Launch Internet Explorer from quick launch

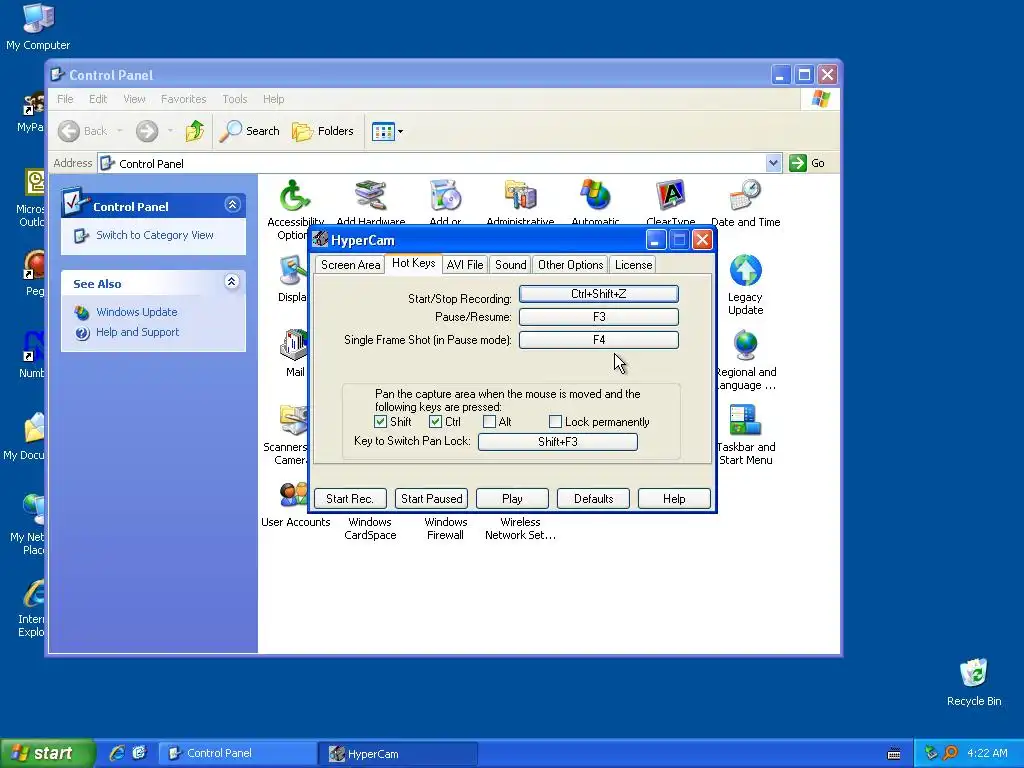pyautogui.click(x=117, y=753)
